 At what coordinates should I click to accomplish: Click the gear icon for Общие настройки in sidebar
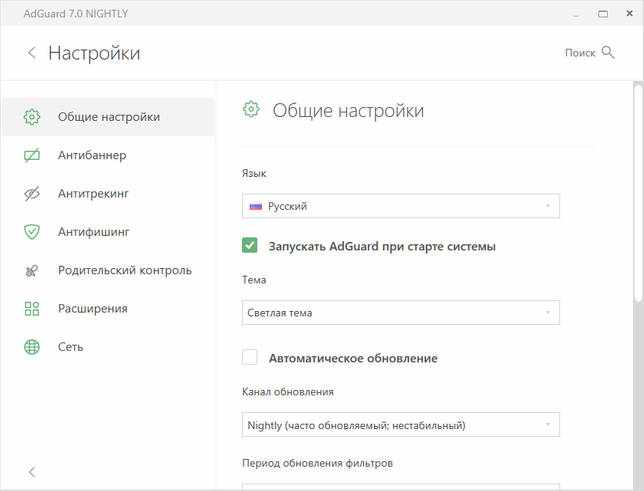tap(32, 117)
